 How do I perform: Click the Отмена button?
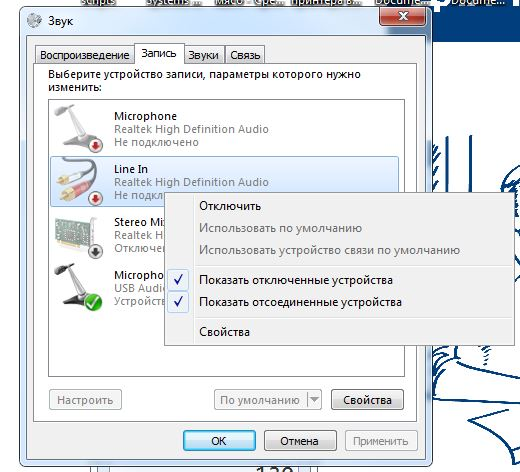point(300,441)
